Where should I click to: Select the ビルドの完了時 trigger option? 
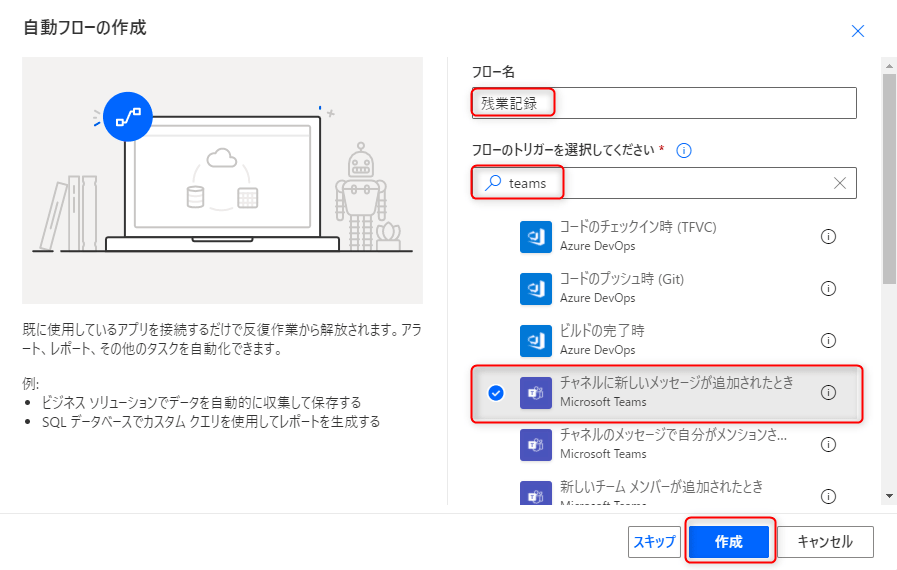[x=662, y=340]
